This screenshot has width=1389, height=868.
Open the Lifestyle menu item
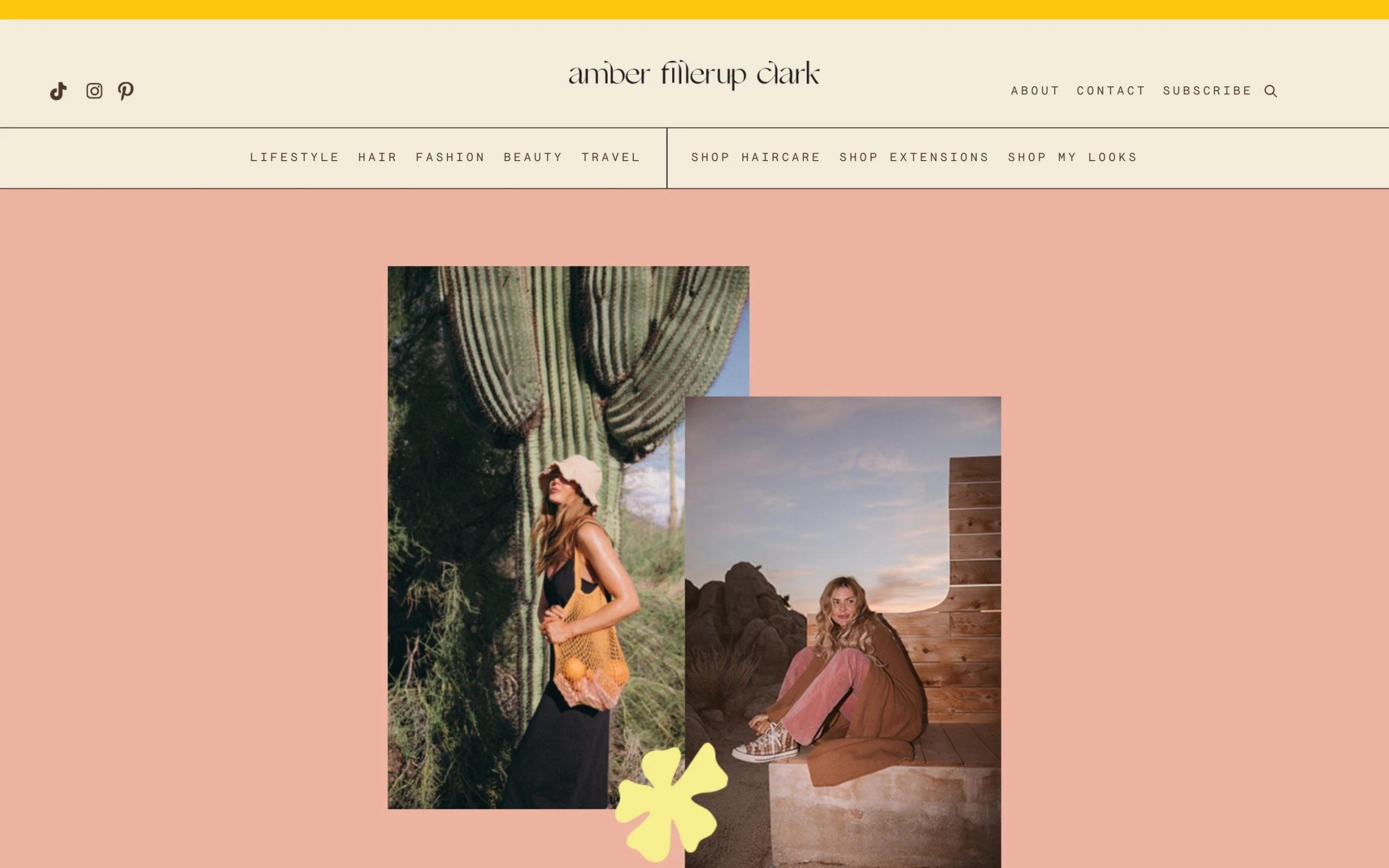(x=295, y=157)
